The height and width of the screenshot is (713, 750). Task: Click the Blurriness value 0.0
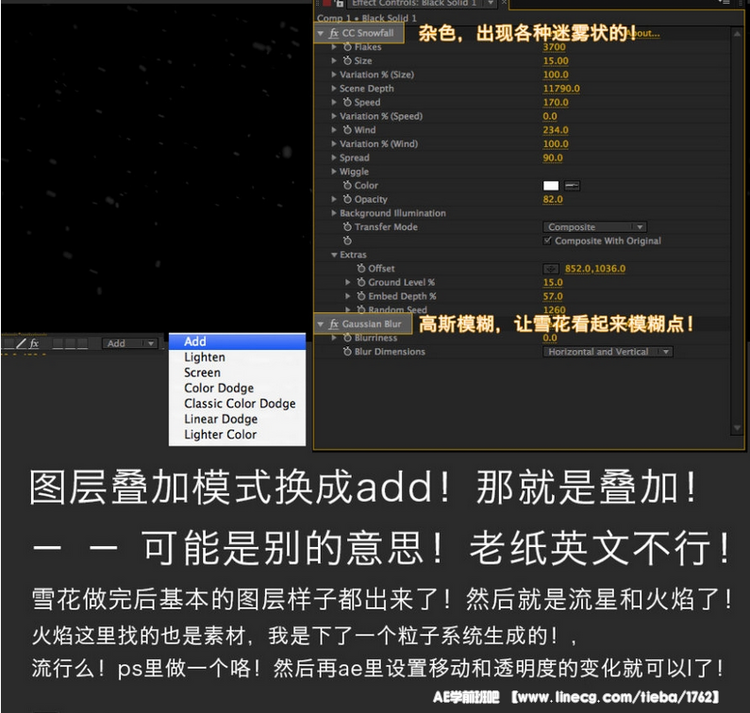click(x=550, y=338)
